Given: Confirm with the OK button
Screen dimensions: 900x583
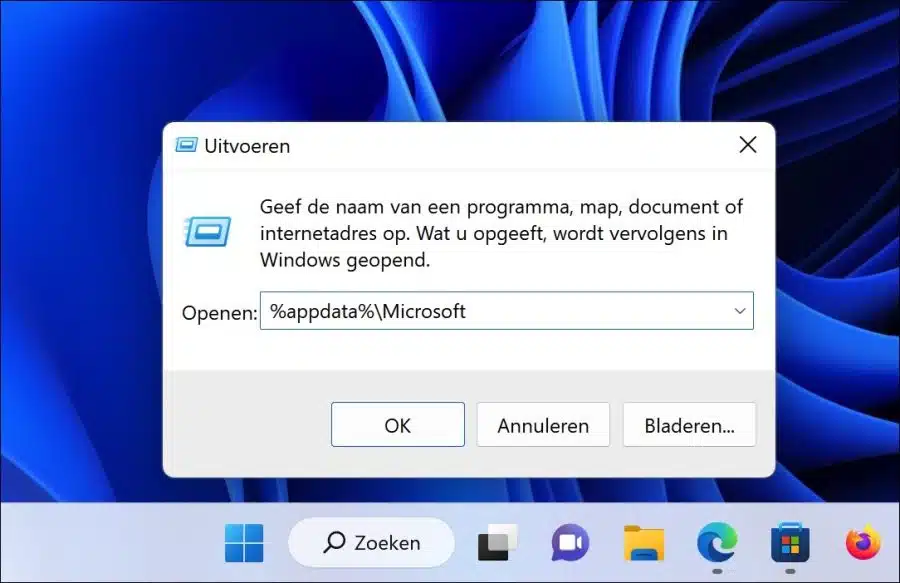Looking at the screenshot, I should [398, 425].
